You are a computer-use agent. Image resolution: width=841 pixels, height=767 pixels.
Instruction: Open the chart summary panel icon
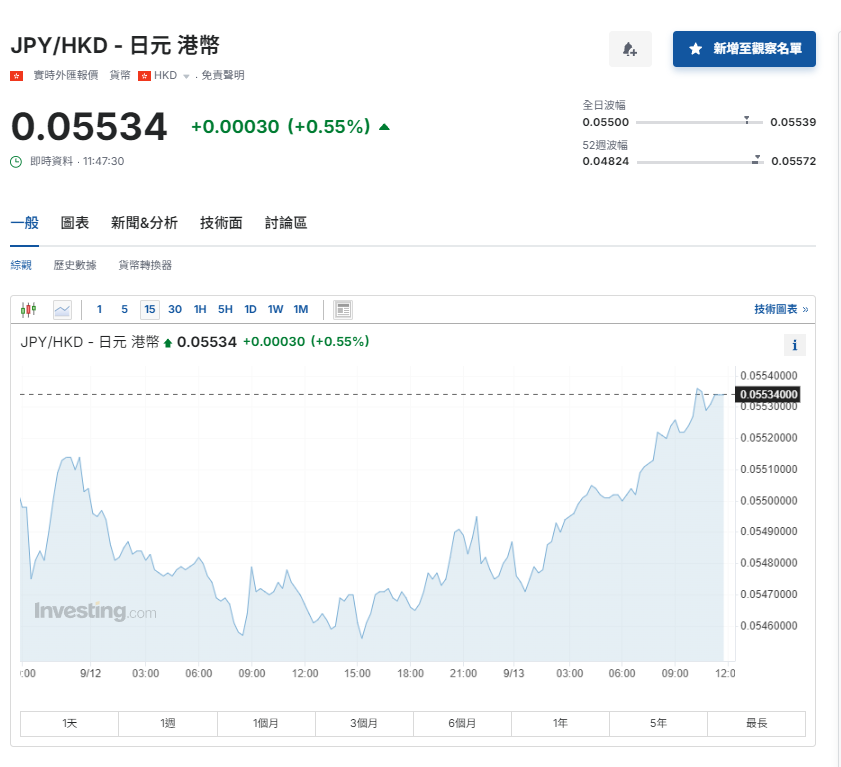point(343,309)
